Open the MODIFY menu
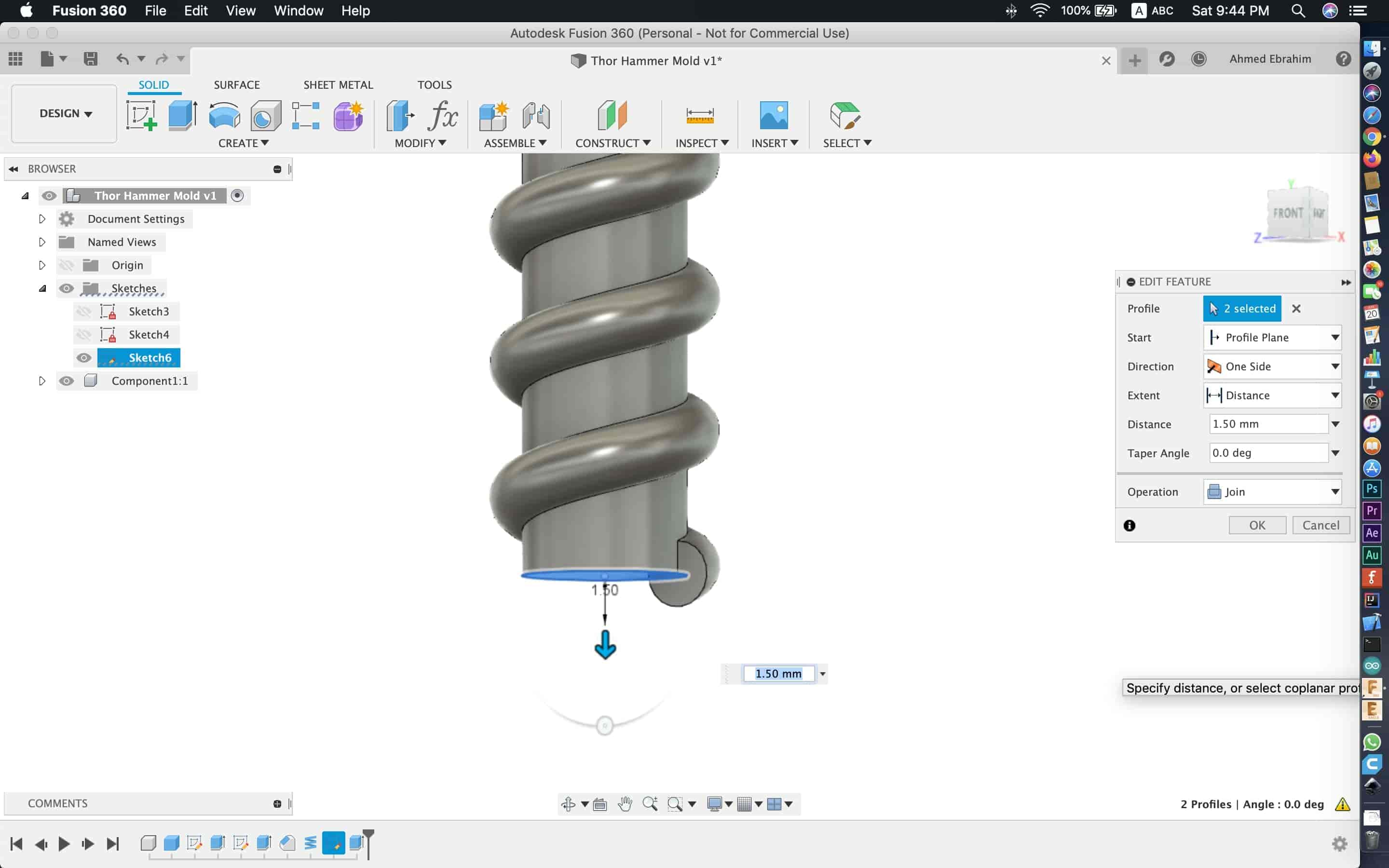The image size is (1389, 868). point(420,143)
